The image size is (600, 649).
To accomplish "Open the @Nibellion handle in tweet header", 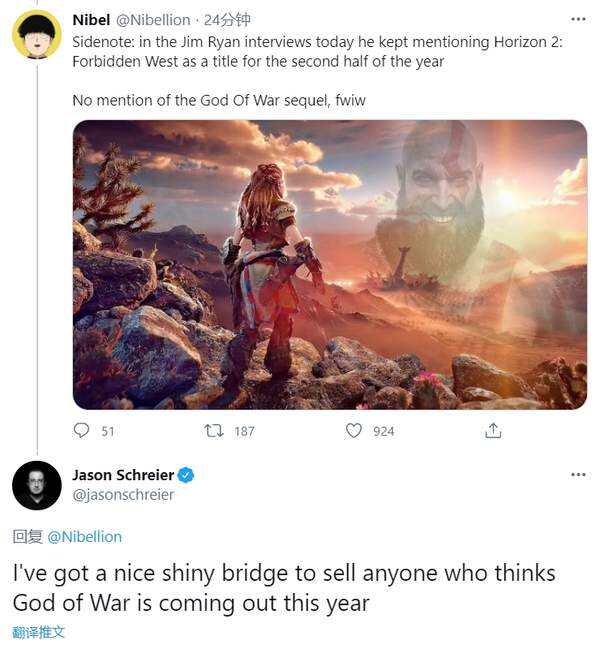I will point(154,20).
